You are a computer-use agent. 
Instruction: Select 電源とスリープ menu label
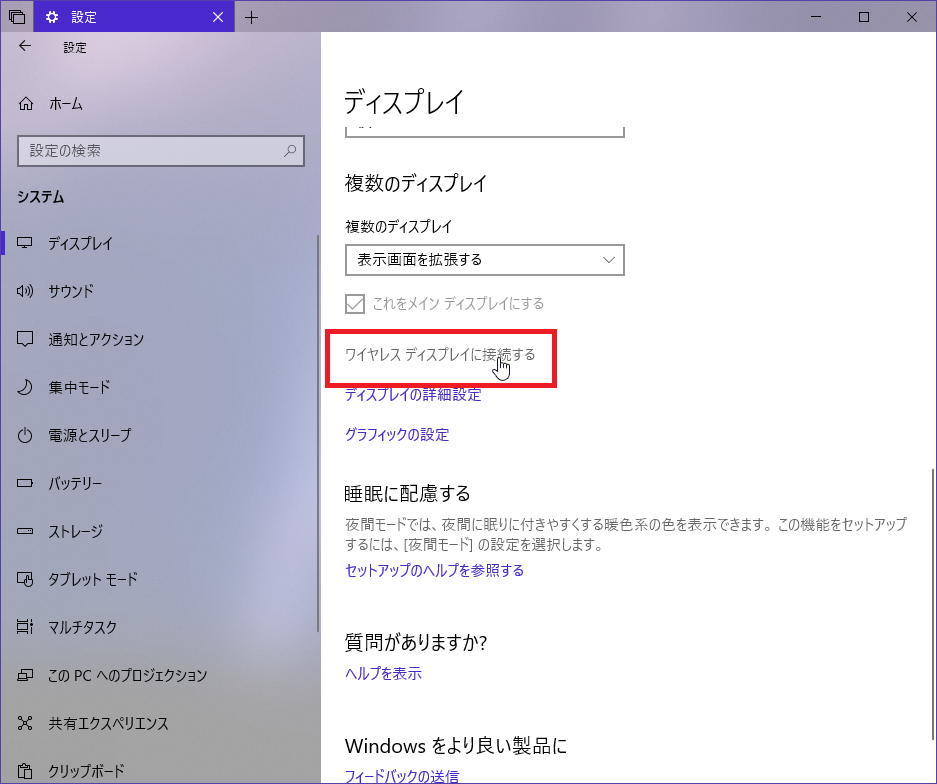[90, 435]
